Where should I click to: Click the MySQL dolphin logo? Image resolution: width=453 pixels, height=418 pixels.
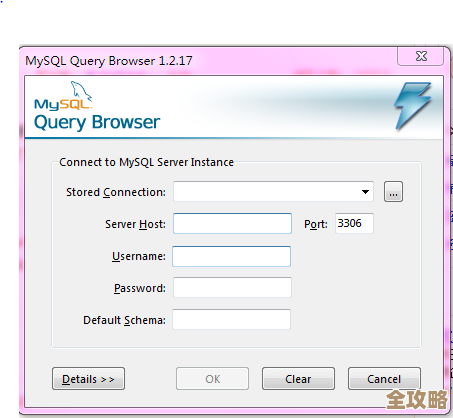(63, 96)
